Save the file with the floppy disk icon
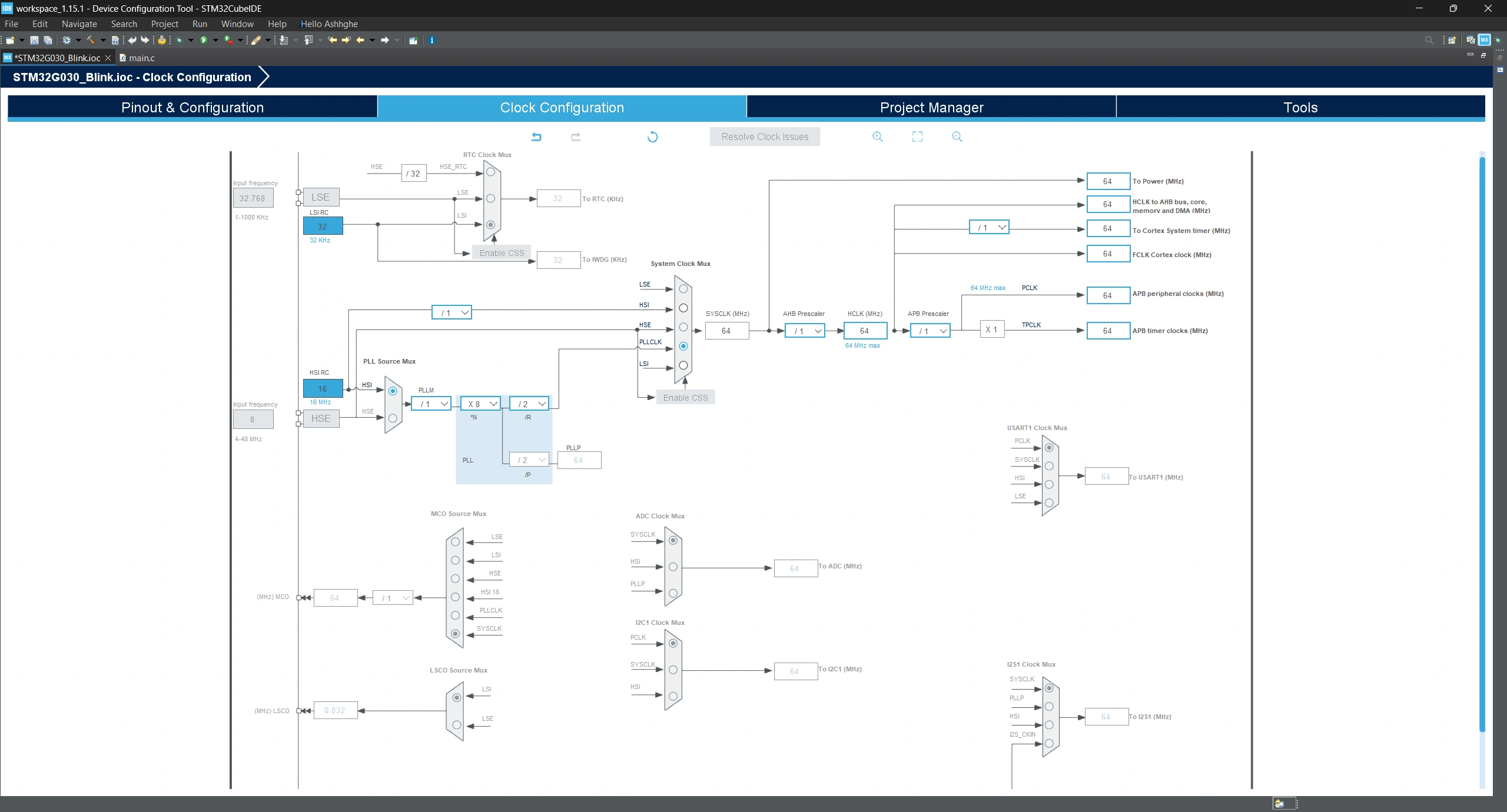 pyautogui.click(x=34, y=40)
